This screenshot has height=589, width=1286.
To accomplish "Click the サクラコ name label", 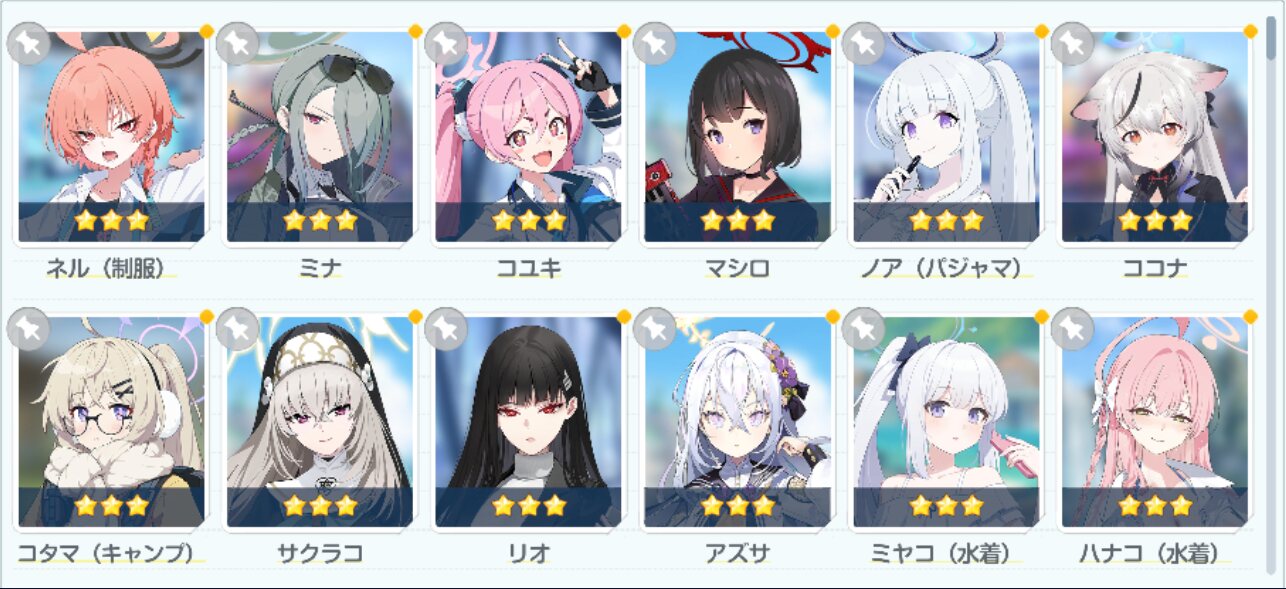I will [320, 553].
